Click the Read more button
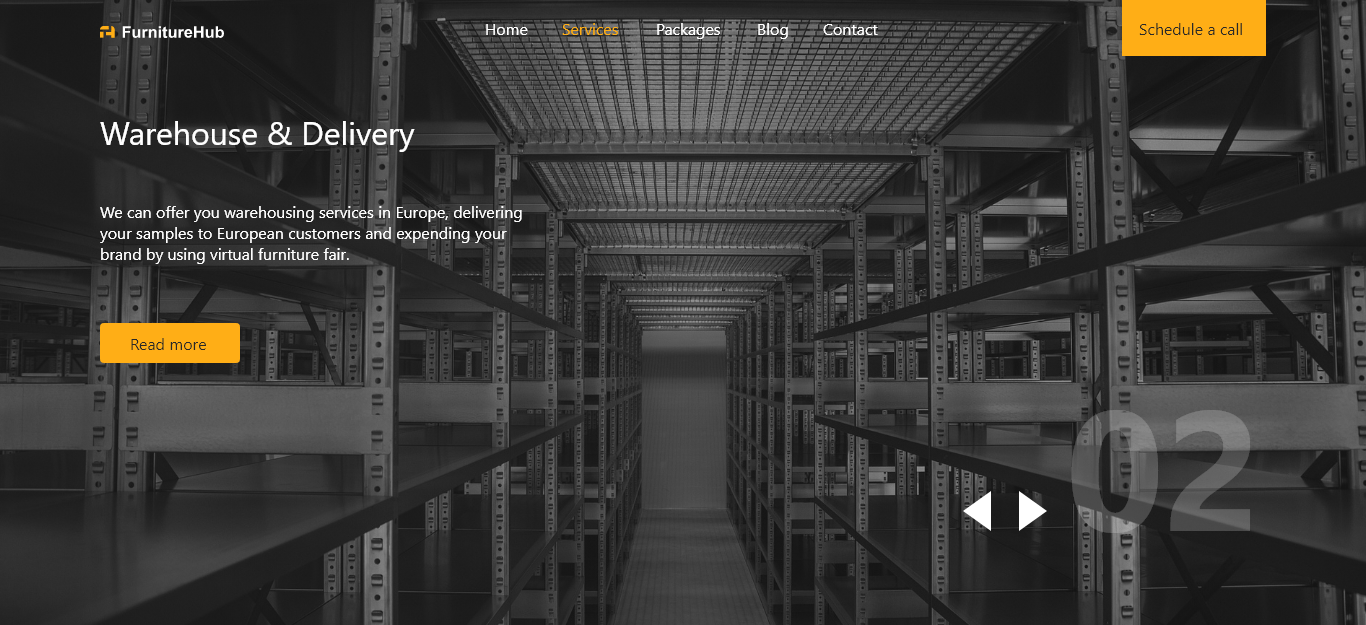 [169, 344]
